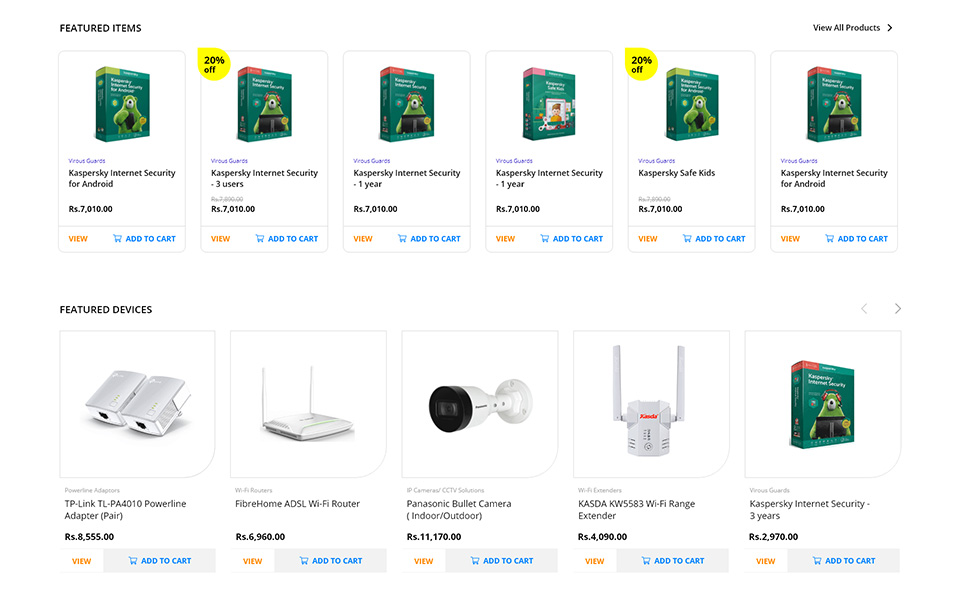The width and height of the screenshot is (962, 599).
Task: Click the KASDA Wi-Fi Range Extender image
Action: 651,404
